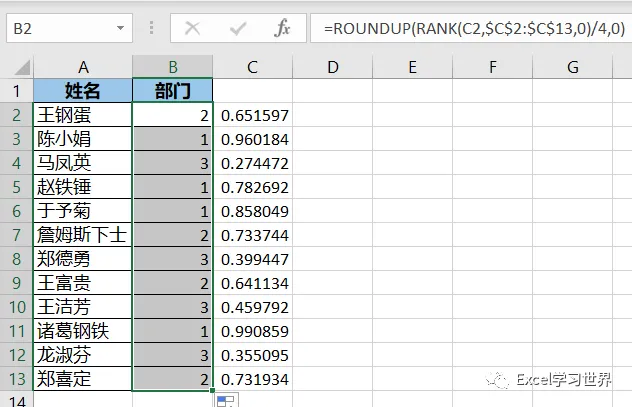Select cell containing 于予菊

pyautogui.click(x=83, y=211)
